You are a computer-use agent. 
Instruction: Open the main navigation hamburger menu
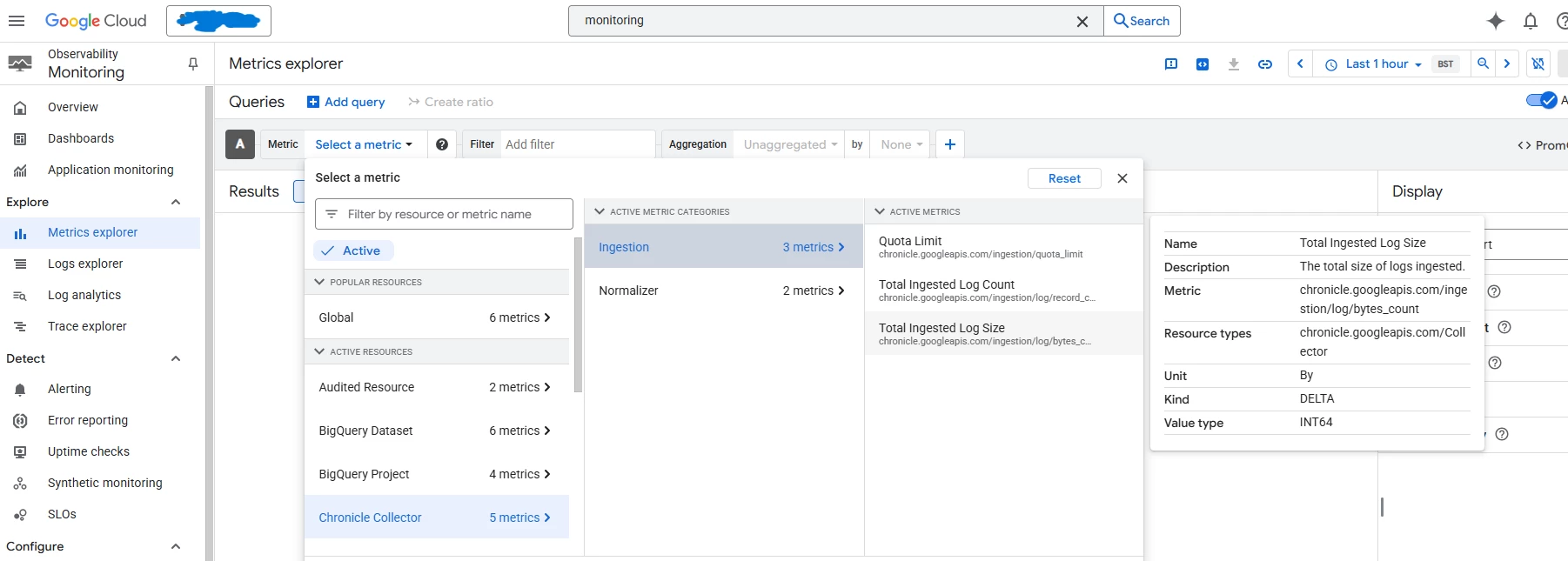tap(17, 21)
